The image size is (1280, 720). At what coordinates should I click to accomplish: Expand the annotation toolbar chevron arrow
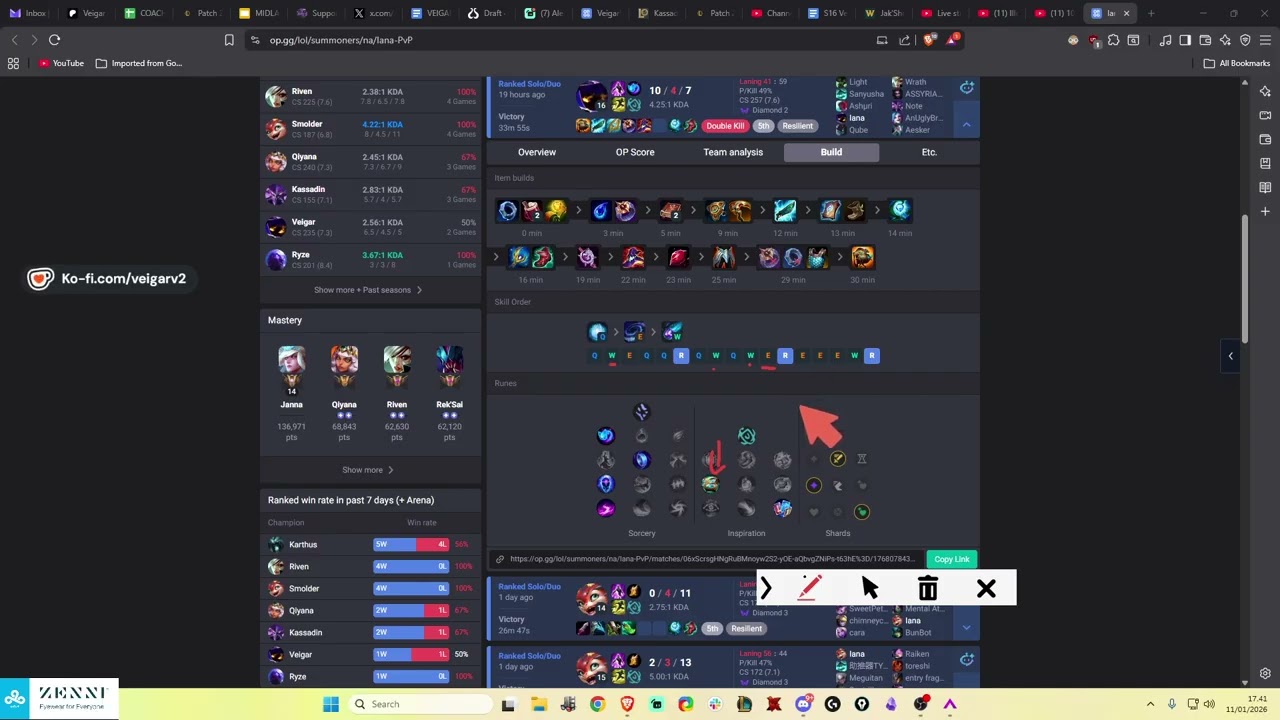click(x=766, y=589)
